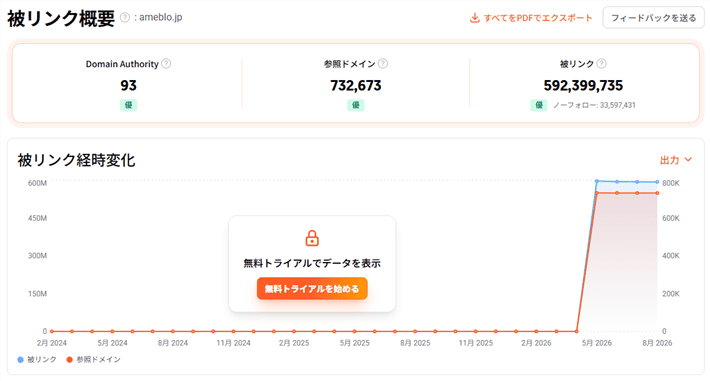
Task: Click y-axis label 600M
Action: pyautogui.click(x=37, y=183)
